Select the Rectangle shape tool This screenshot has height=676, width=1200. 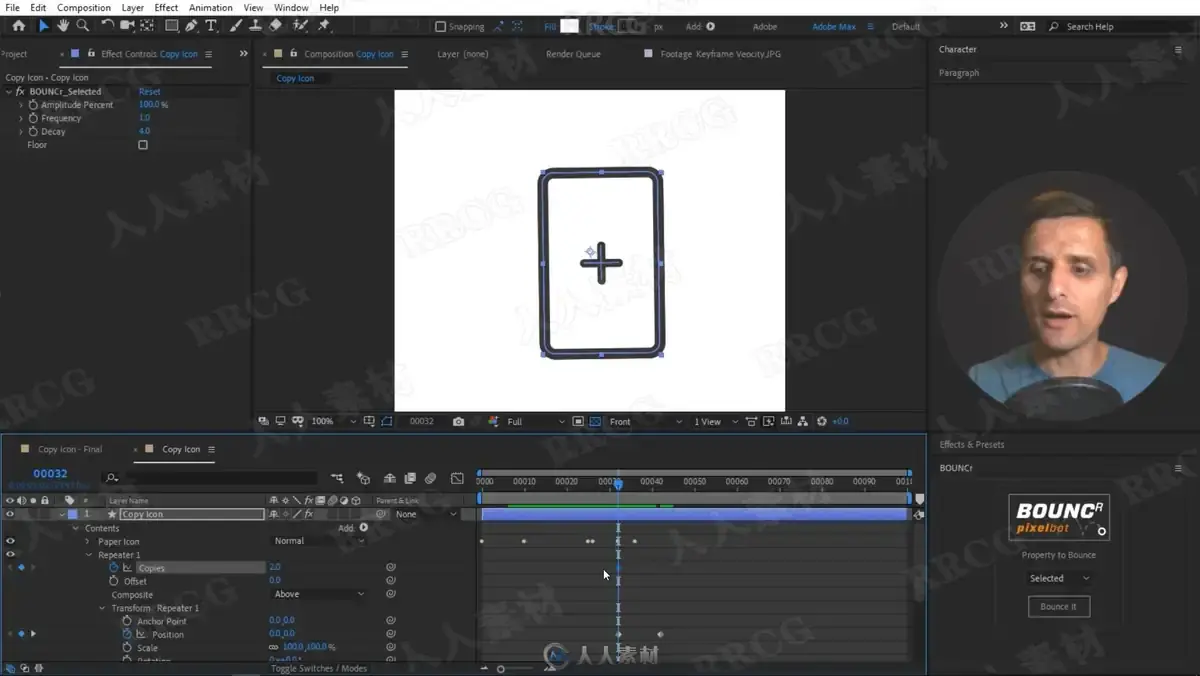tap(172, 26)
